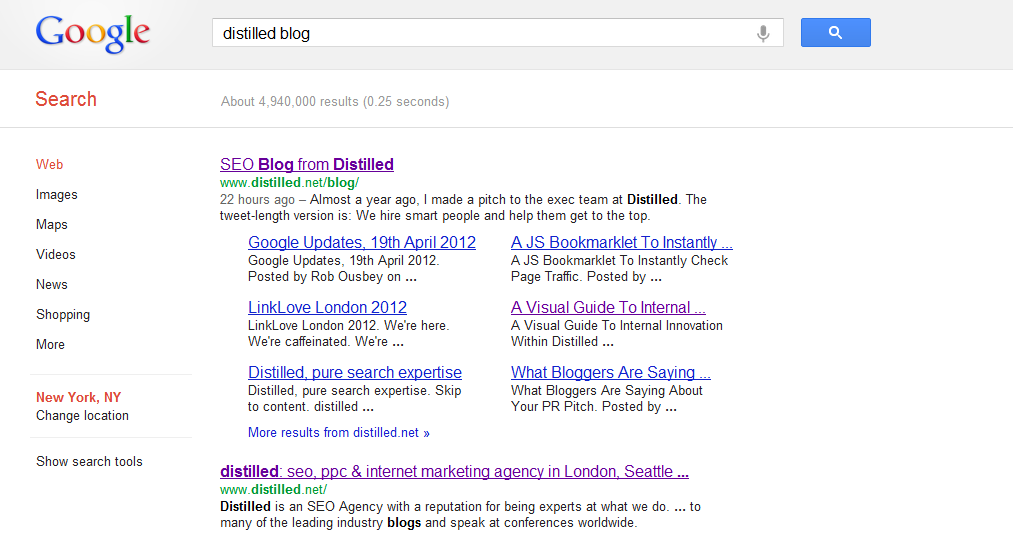The image size is (1013, 543).
Task: Switch to Images results
Action: (x=56, y=195)
